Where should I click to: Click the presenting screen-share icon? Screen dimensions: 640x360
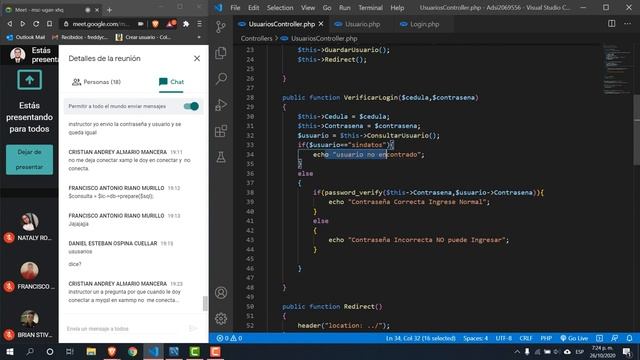(x=29, y=80)
